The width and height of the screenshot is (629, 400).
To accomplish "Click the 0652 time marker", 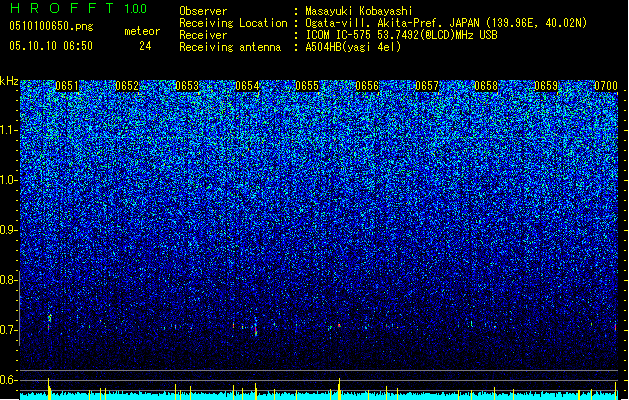I will click(127, 86).
